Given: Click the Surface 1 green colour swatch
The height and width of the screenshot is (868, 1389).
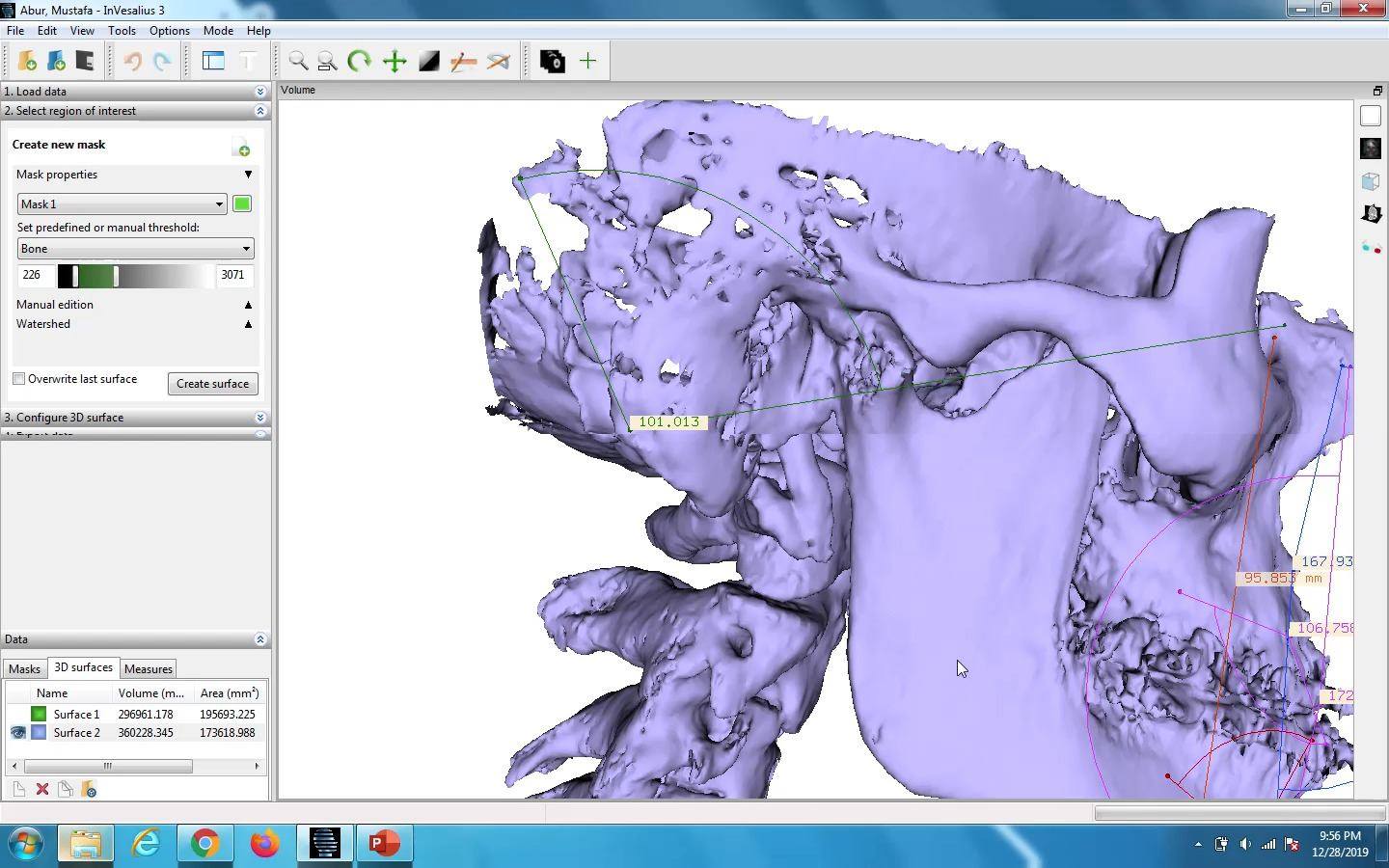Looking at the screenshot, I should pyautogui.click(x=39, y=715).
